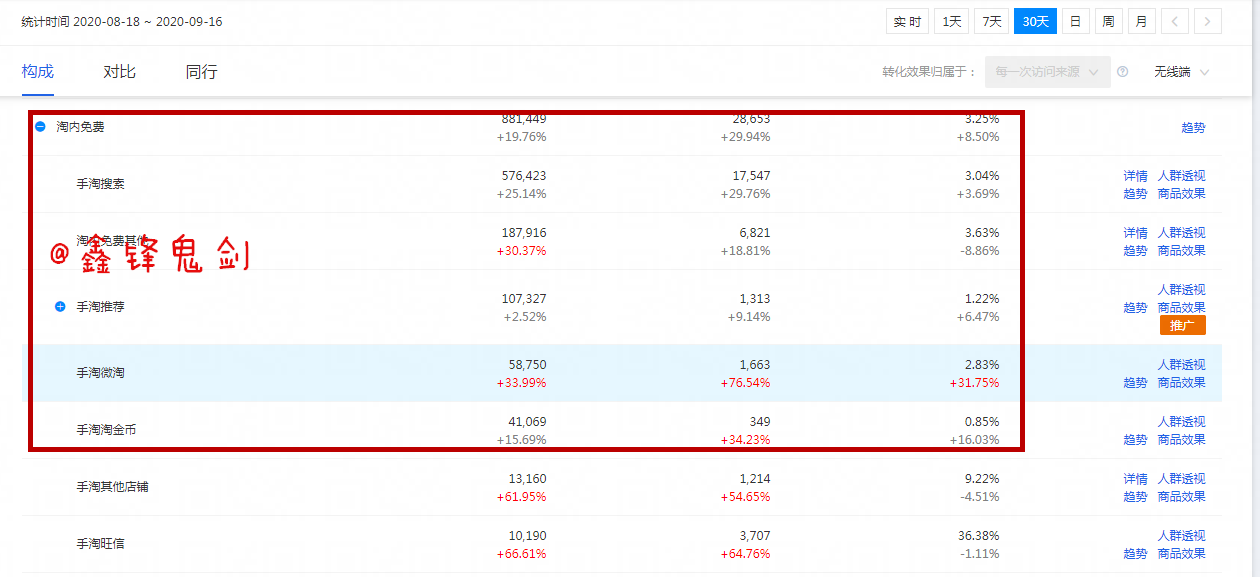Open the 无线端 device dropdown

coord(1181,72)
